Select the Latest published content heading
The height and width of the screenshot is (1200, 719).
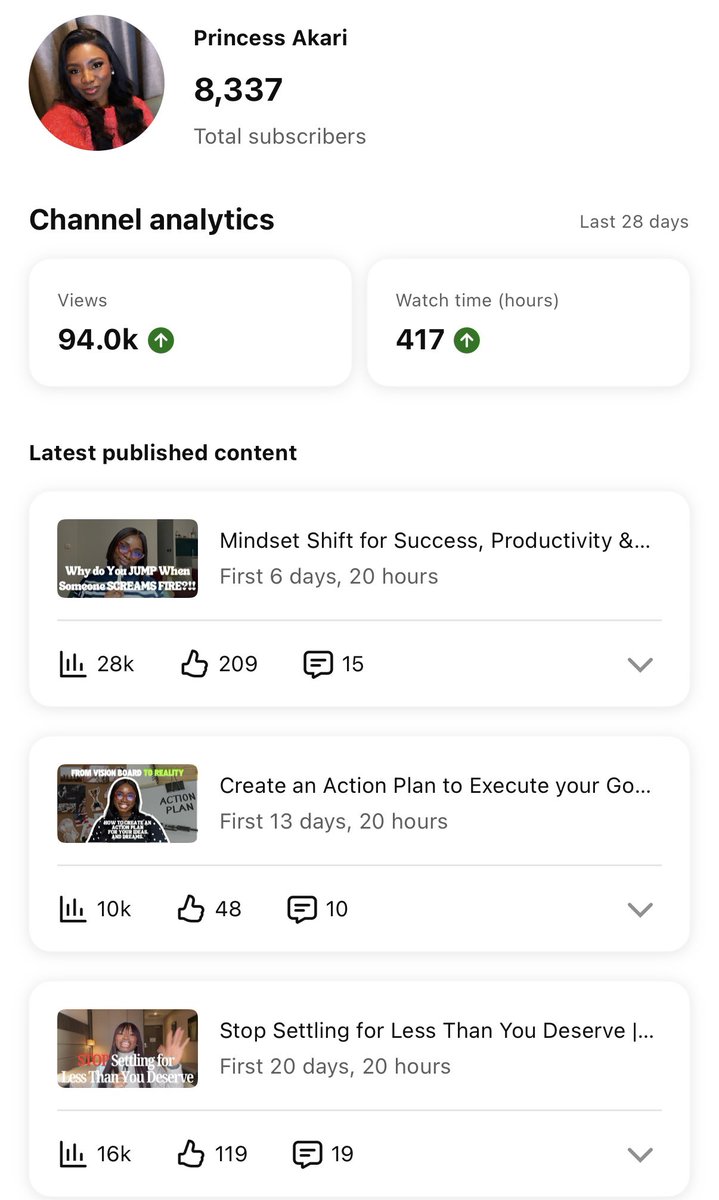(x=163, y=453)
